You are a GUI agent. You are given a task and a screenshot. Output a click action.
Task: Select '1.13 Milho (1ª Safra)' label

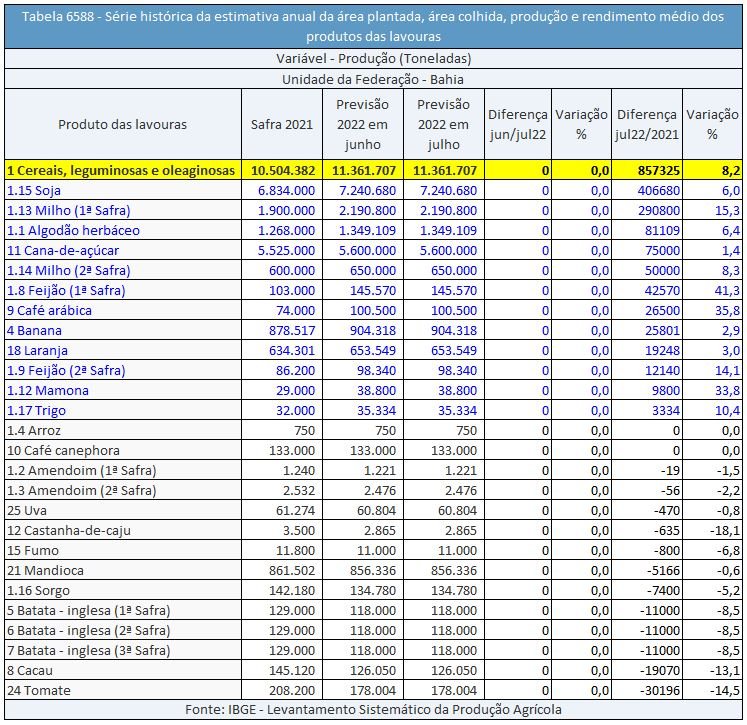[x=69, y=211]
